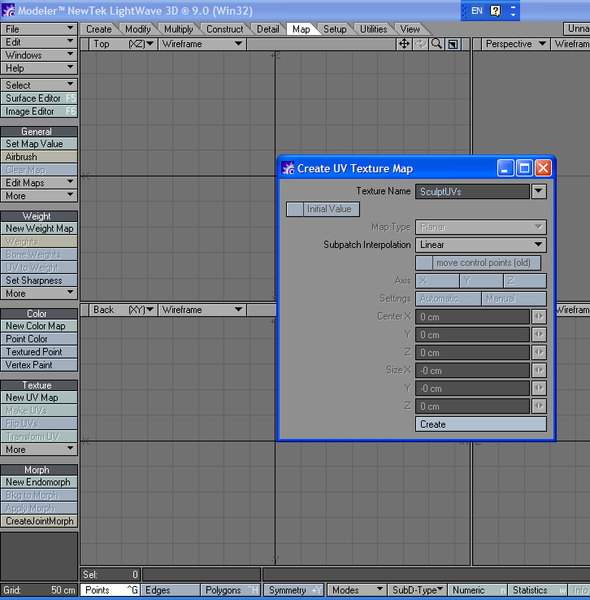Expand the Edit Maps menu

39,183
